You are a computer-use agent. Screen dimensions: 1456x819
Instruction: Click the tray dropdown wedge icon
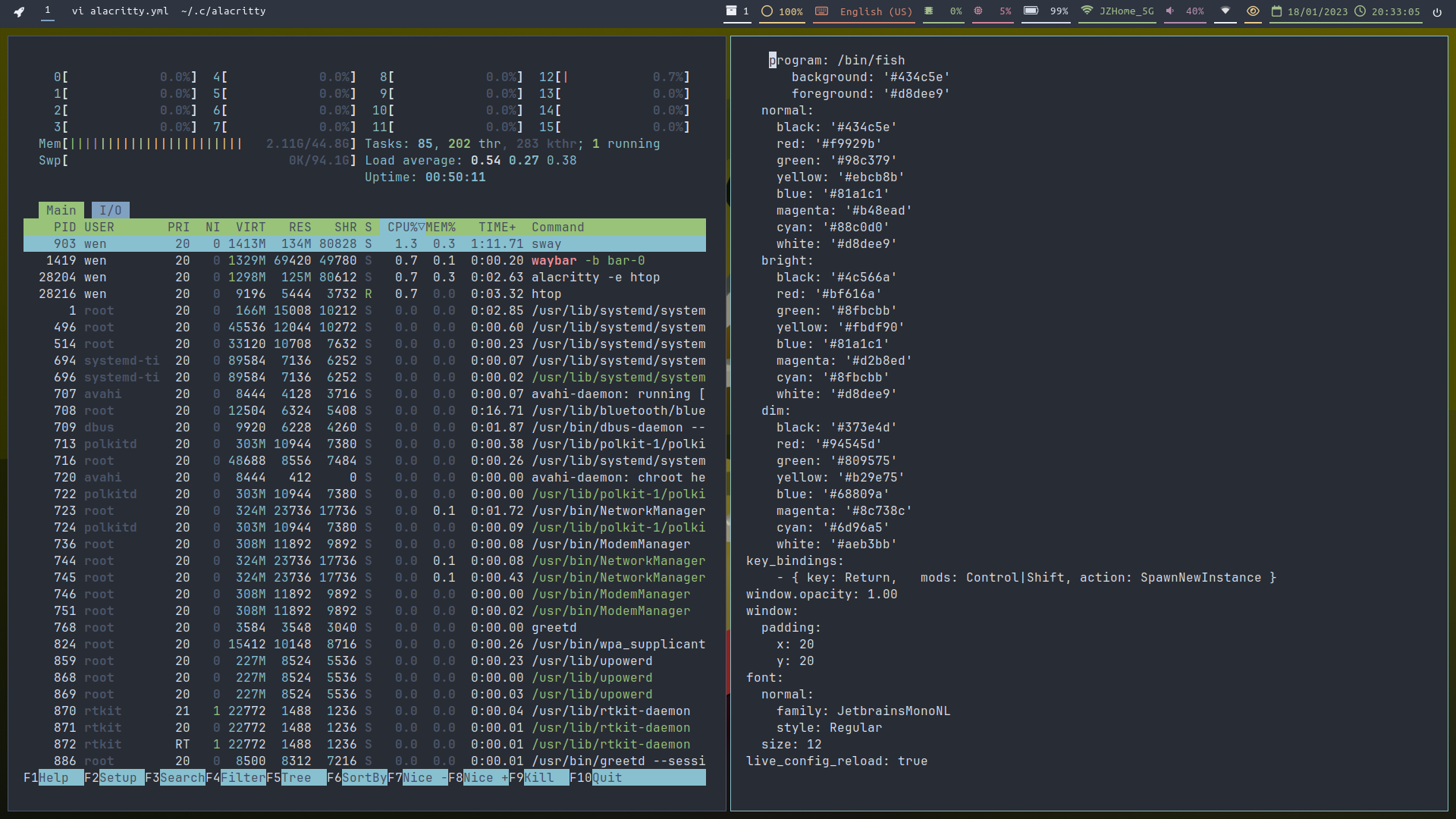(x=1225, y=11)
